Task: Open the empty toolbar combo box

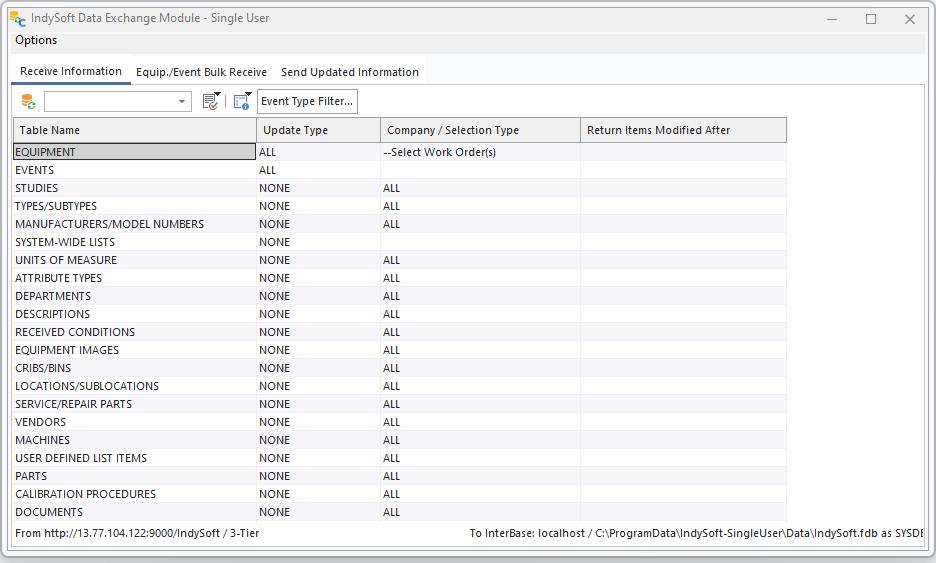Action: click(118, 101)
